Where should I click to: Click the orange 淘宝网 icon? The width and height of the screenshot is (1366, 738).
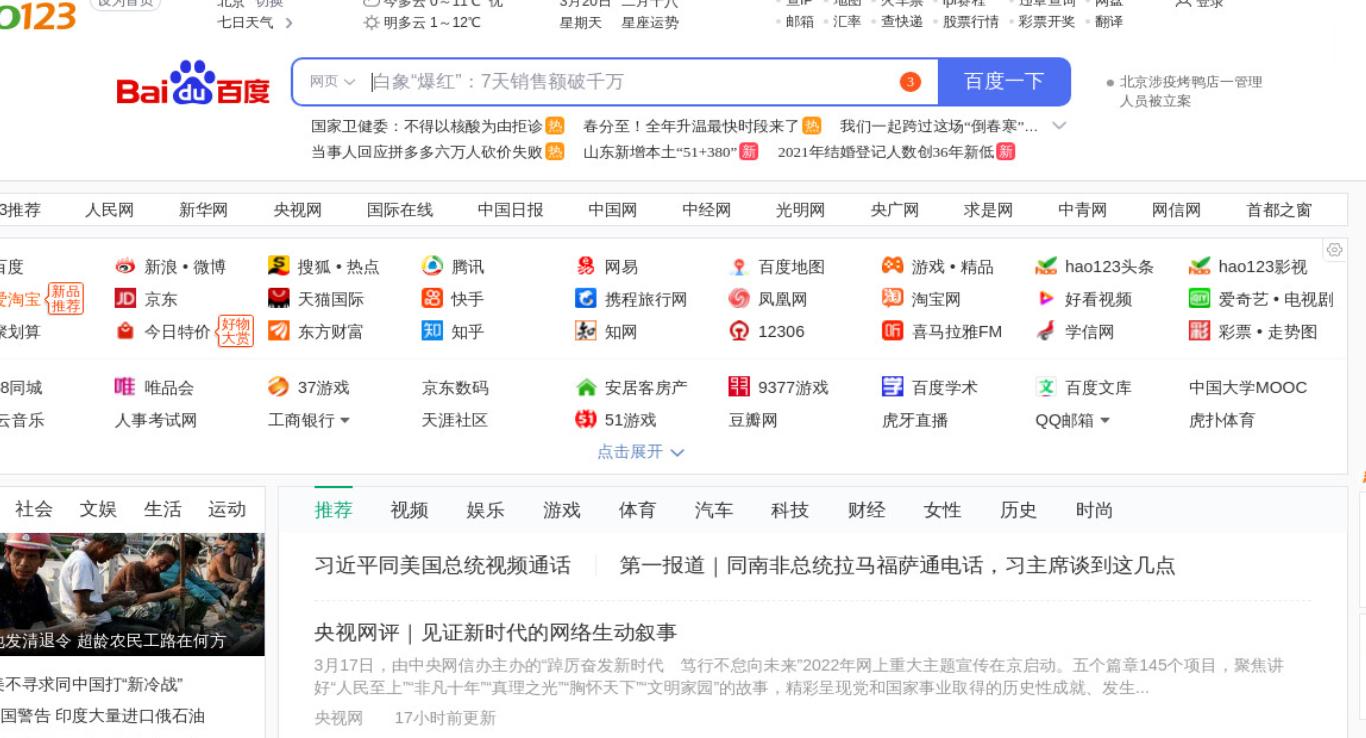[x=892, y=299]
